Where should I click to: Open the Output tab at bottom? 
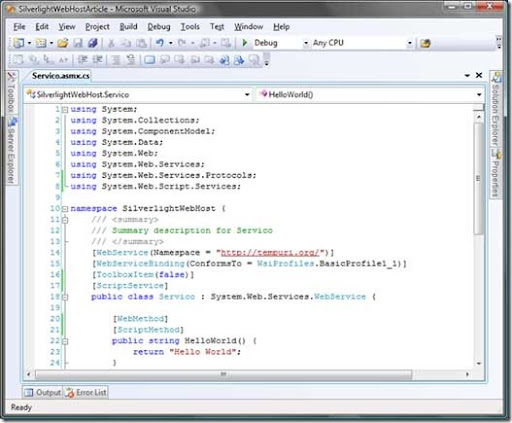[42, 393]
